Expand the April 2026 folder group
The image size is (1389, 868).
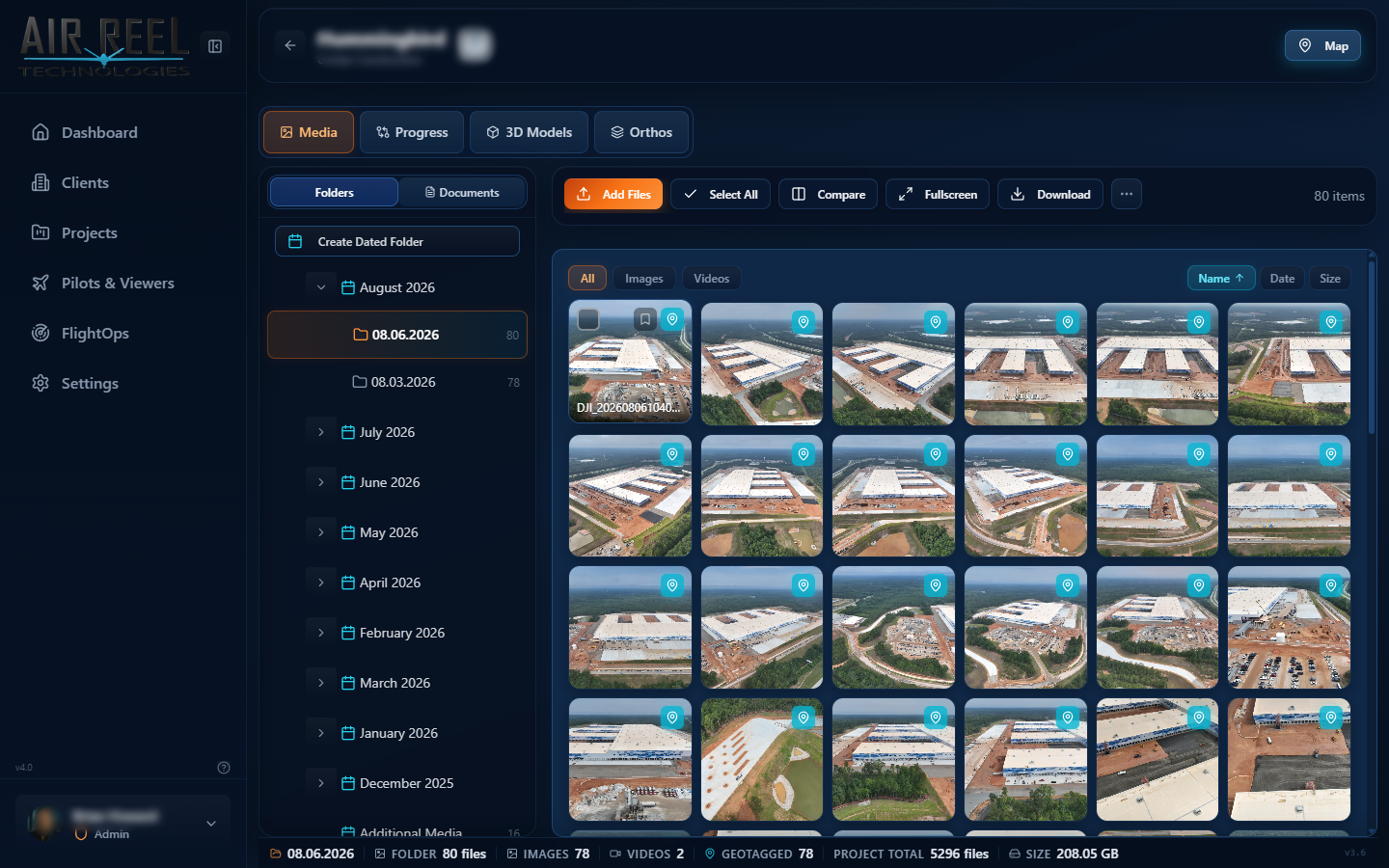pos(321,583)
